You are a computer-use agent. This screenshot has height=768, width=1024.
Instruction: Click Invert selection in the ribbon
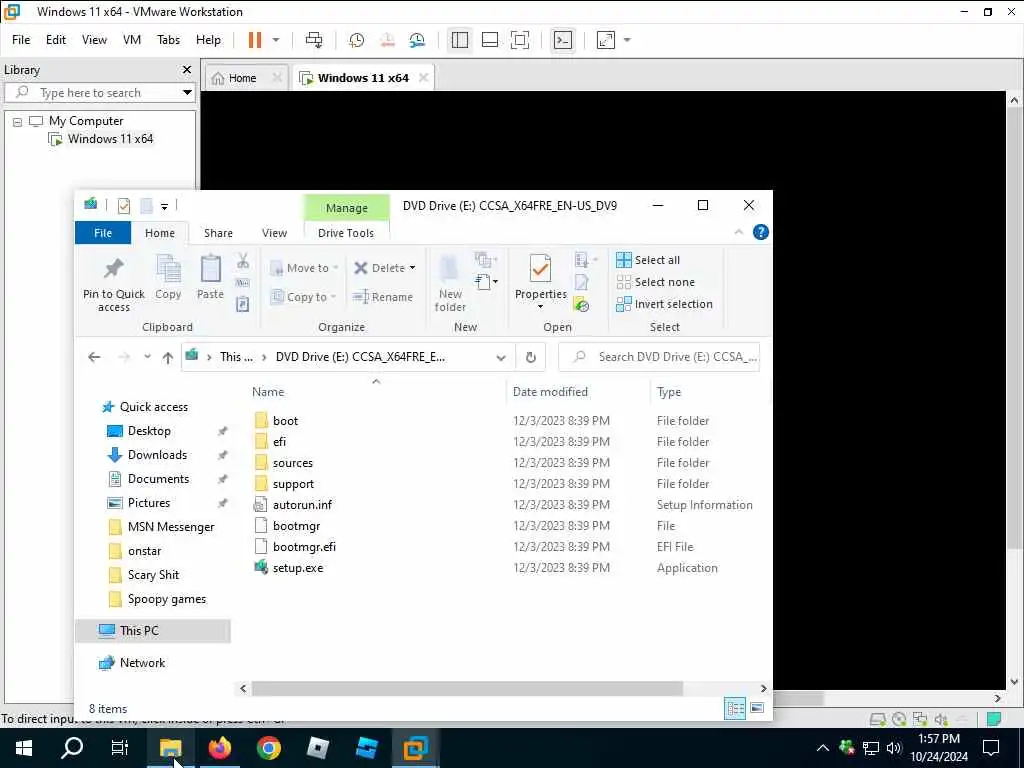[x=664, y=304]
